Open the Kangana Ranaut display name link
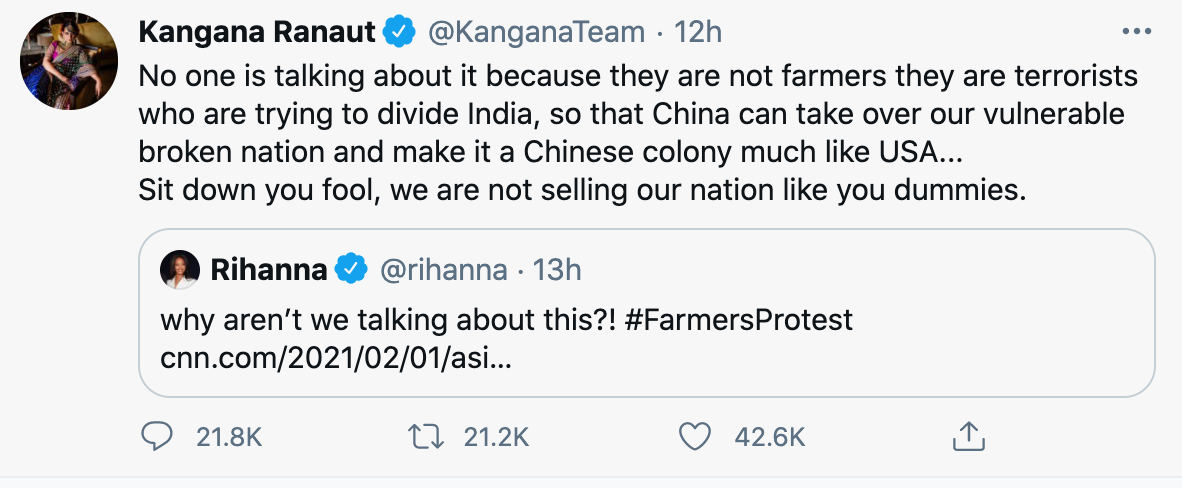The height and width of the screenshot is (488, 1182). click(255, 32)
